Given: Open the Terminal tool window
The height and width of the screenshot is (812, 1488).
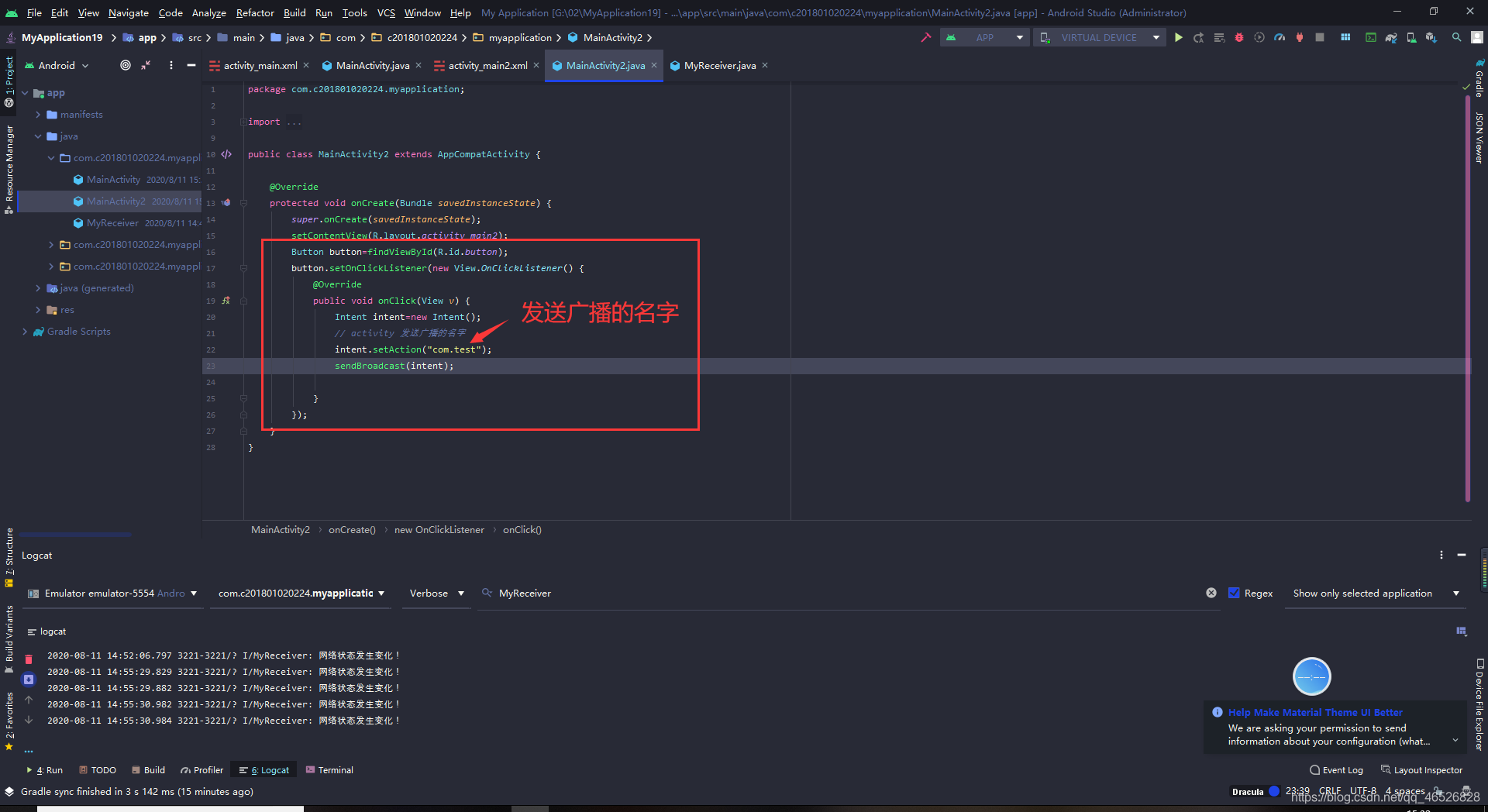Looking at the screenshot, I should [329, 769].
